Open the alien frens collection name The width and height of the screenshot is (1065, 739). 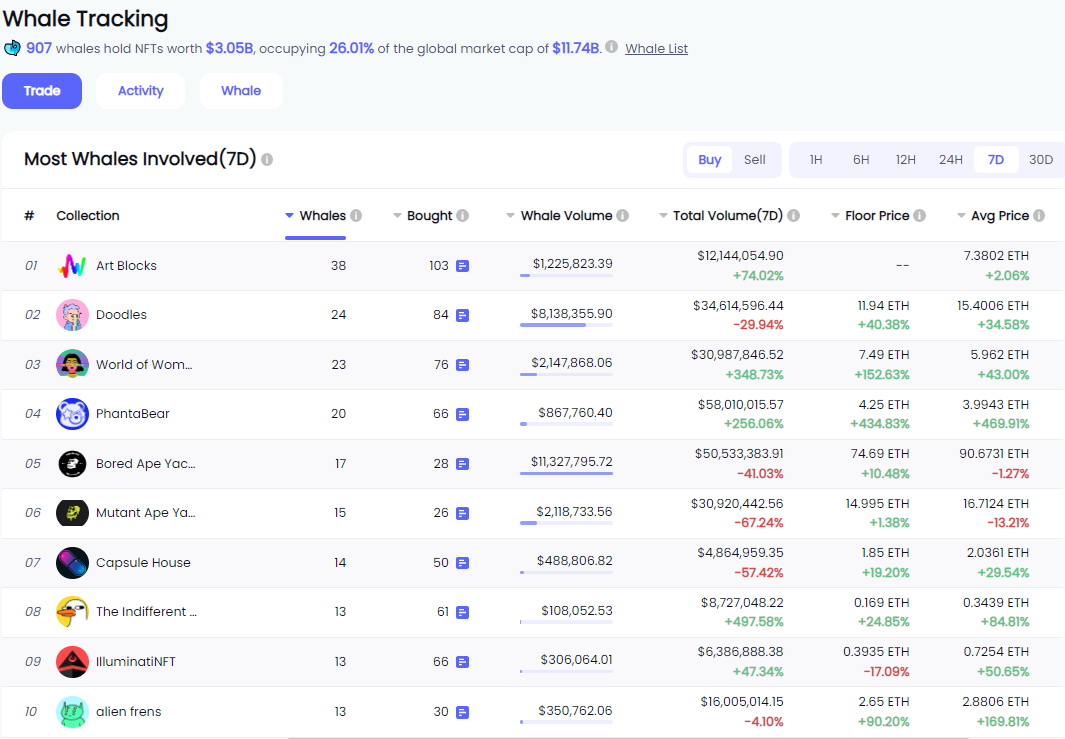click(x=128, y=711)
